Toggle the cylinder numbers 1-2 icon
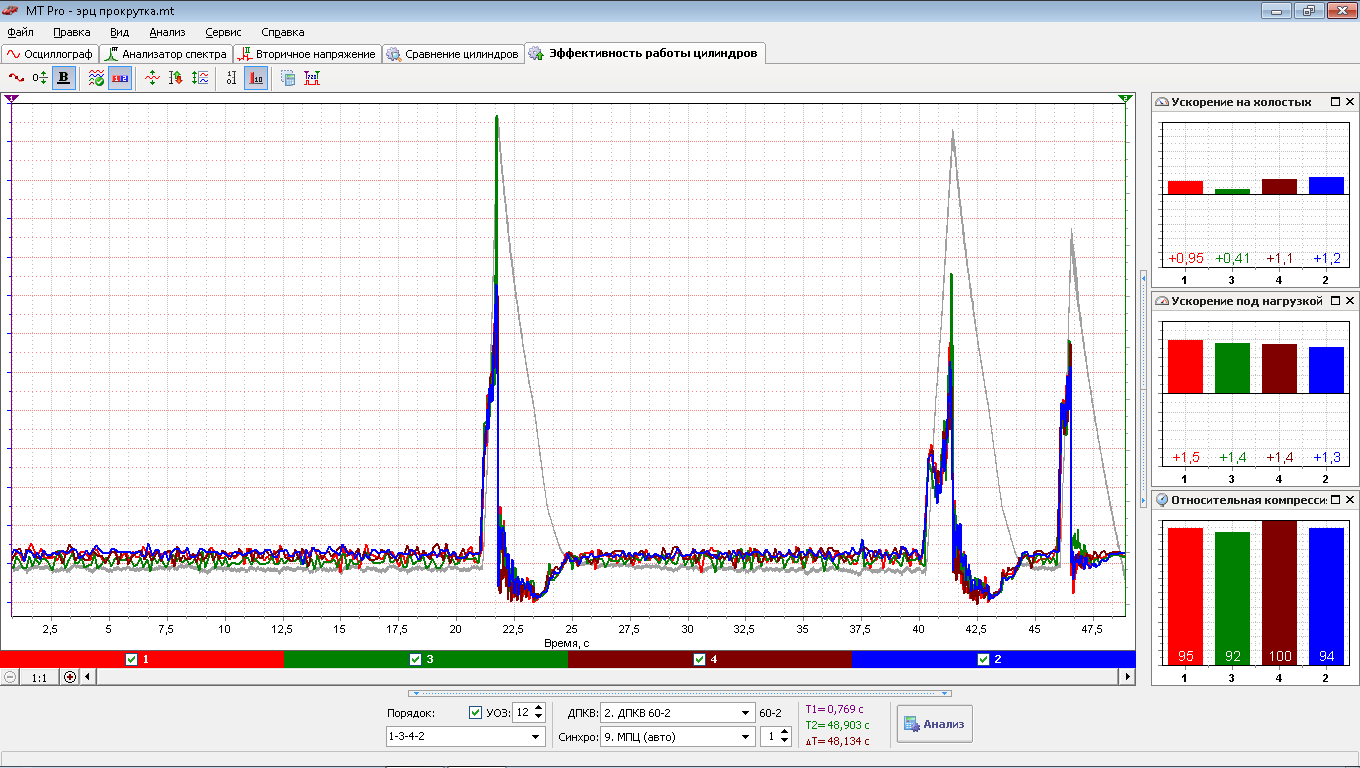The width and height of the screenshot is (1360, 768). tap(120, 77)
